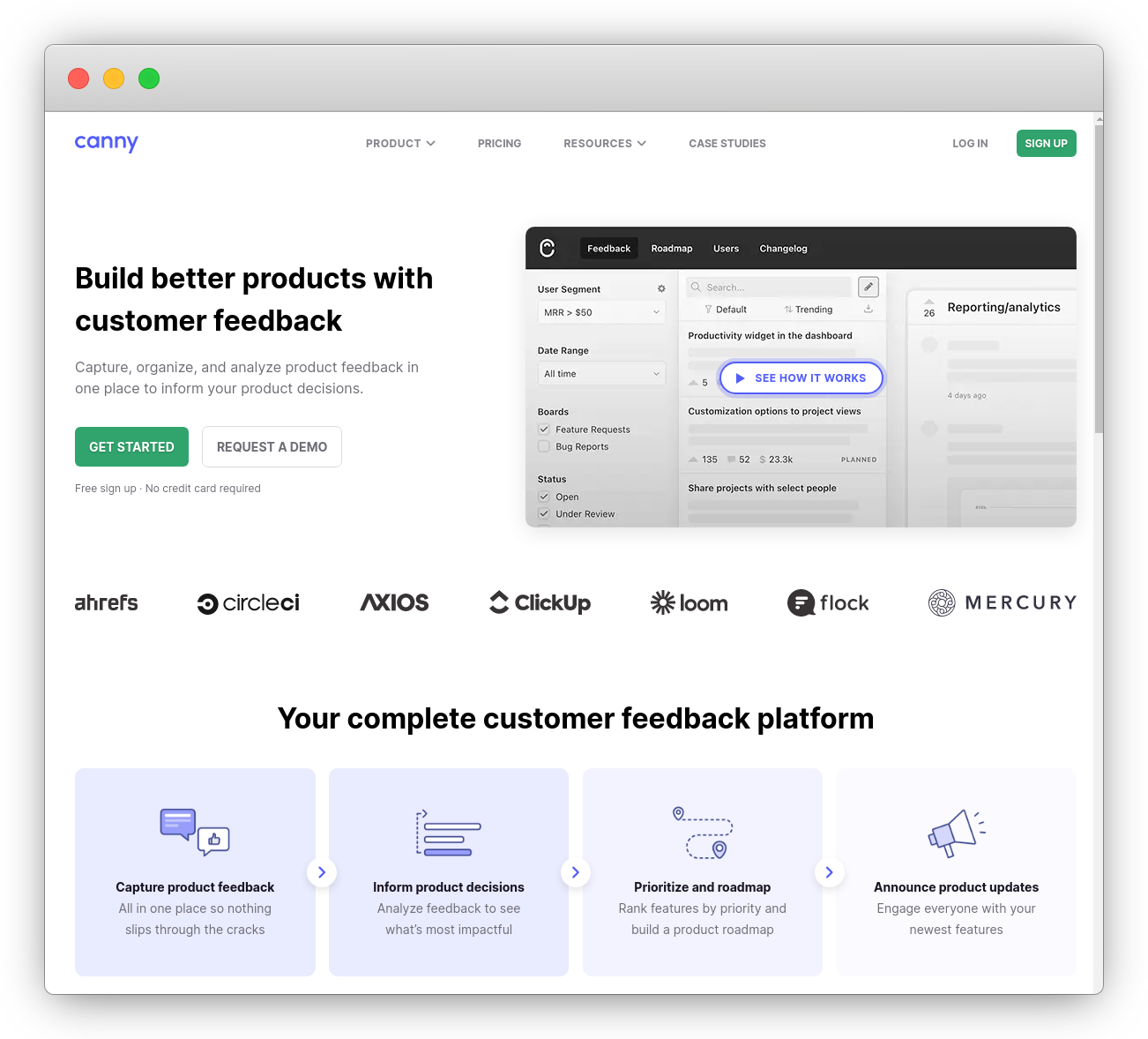Click the loom logo

point(690,603)
